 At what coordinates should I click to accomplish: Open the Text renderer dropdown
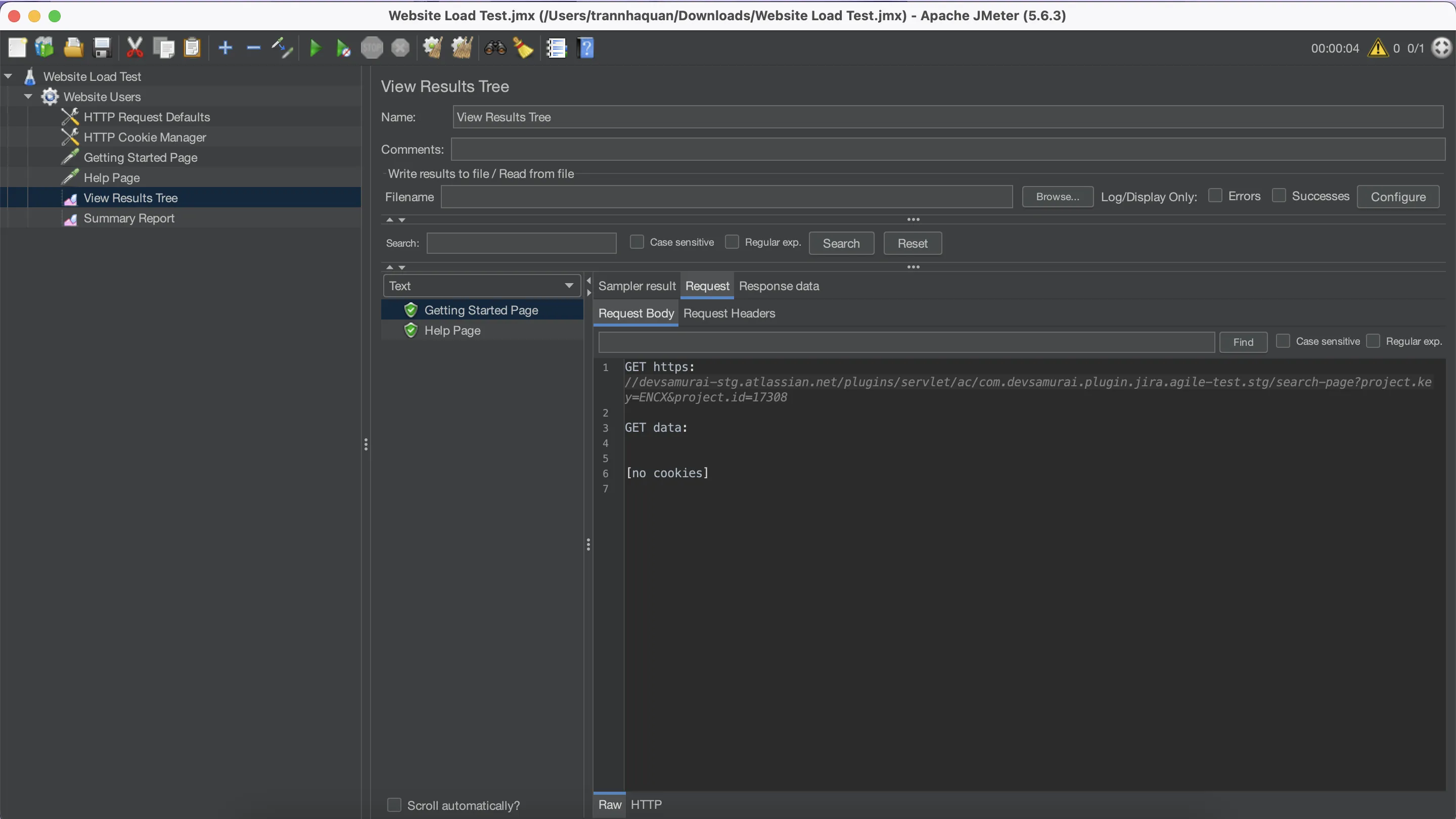(482, 286)
